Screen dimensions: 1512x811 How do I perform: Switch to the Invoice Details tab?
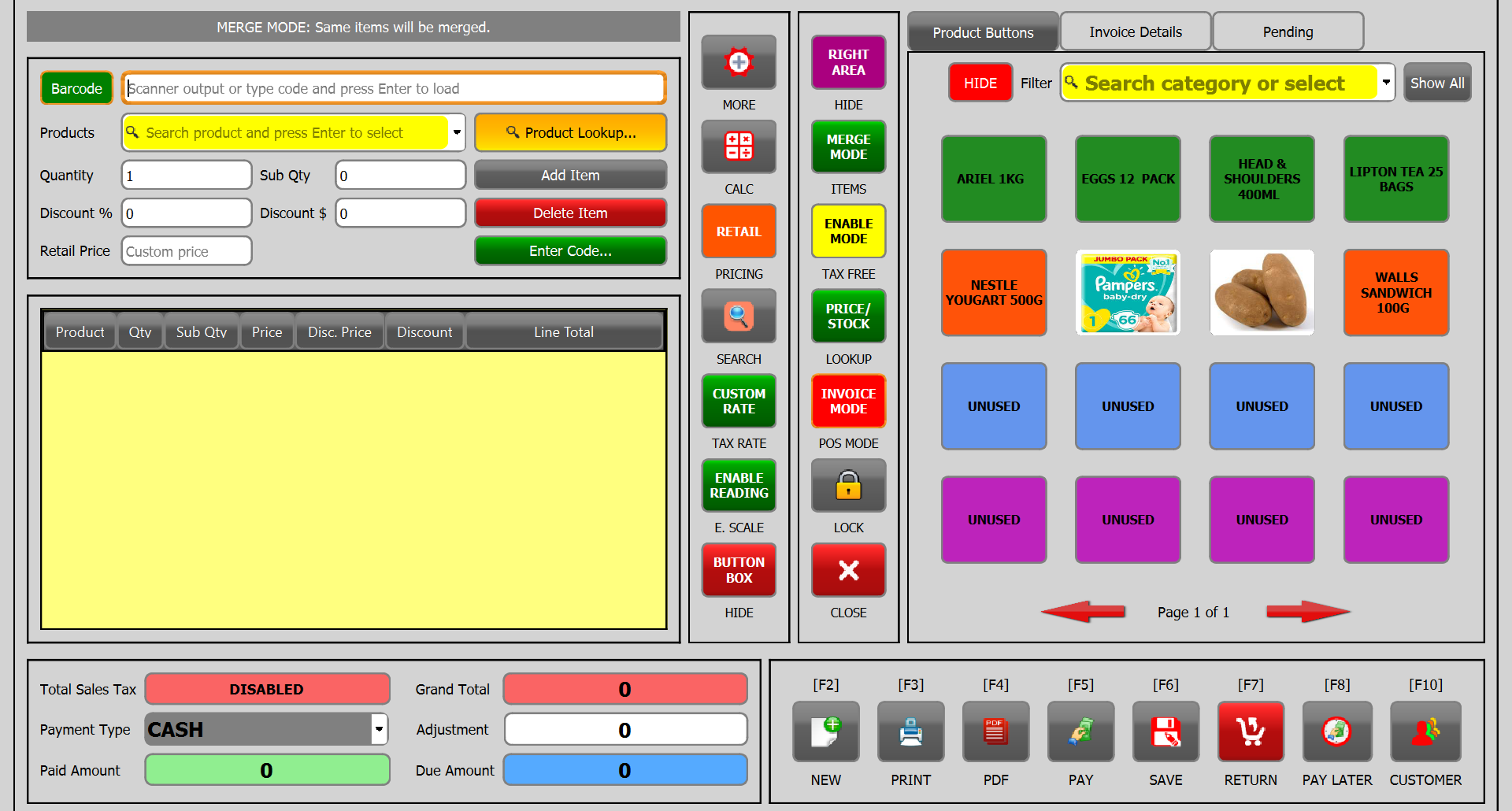[1135, 32]
